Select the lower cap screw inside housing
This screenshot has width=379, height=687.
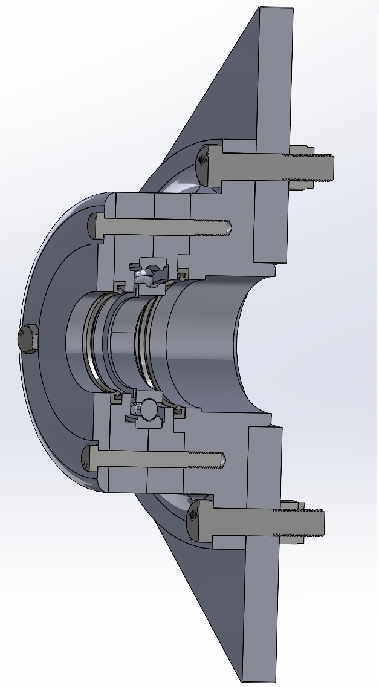[x=153, y=459]
